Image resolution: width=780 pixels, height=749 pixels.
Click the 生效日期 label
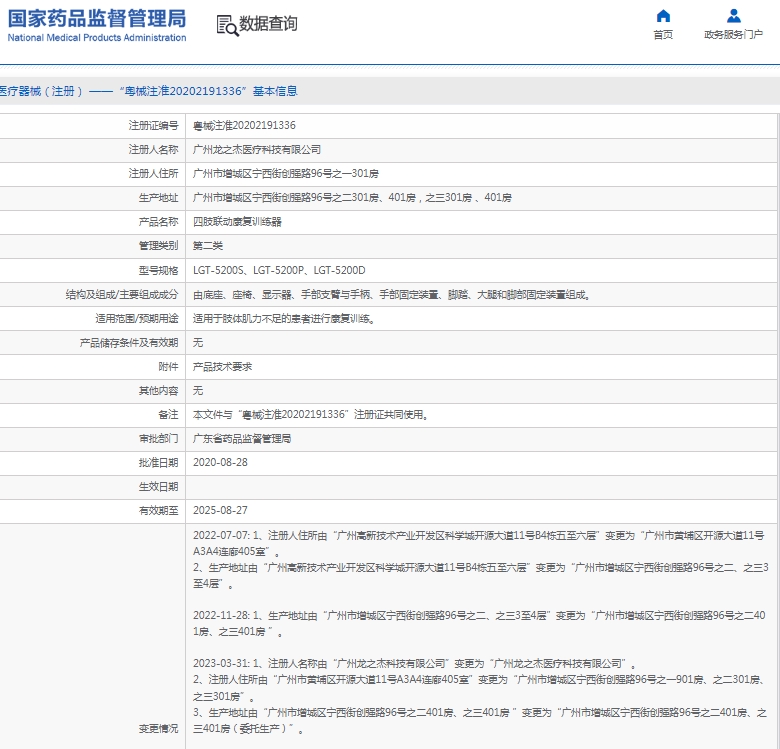[158, 486]
